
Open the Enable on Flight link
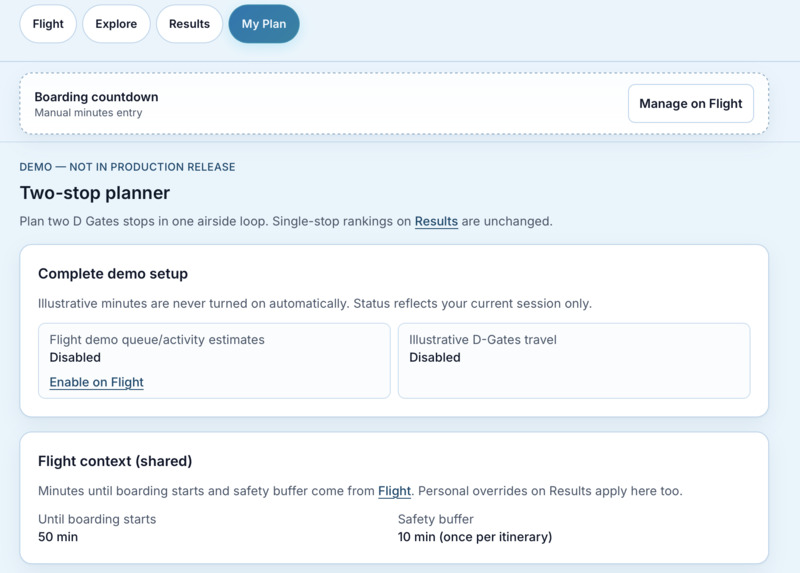point(96,382)
